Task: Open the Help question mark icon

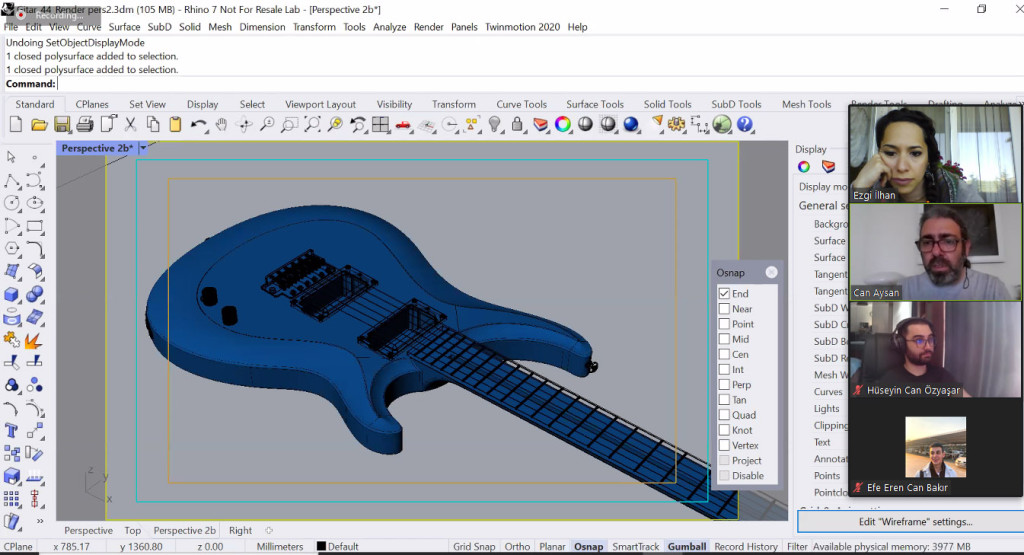Action: [x=745, y=125]
